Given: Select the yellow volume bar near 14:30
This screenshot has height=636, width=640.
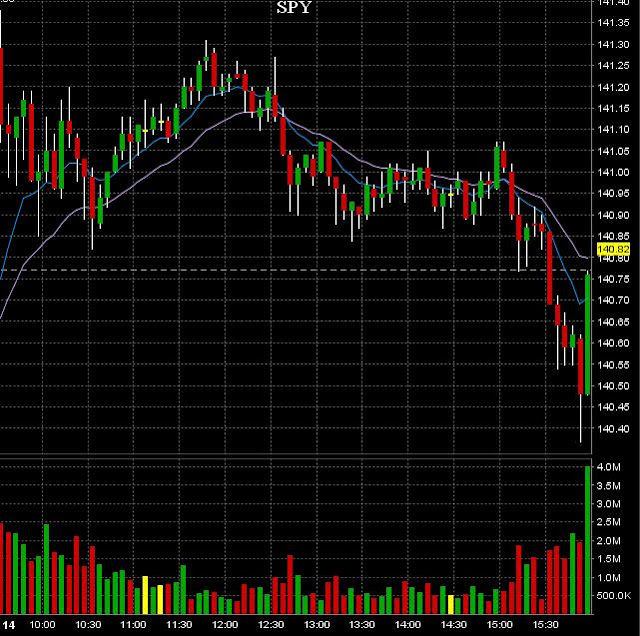Looking at the screenshot, I should pyautogui.click(x=451, y=604).
